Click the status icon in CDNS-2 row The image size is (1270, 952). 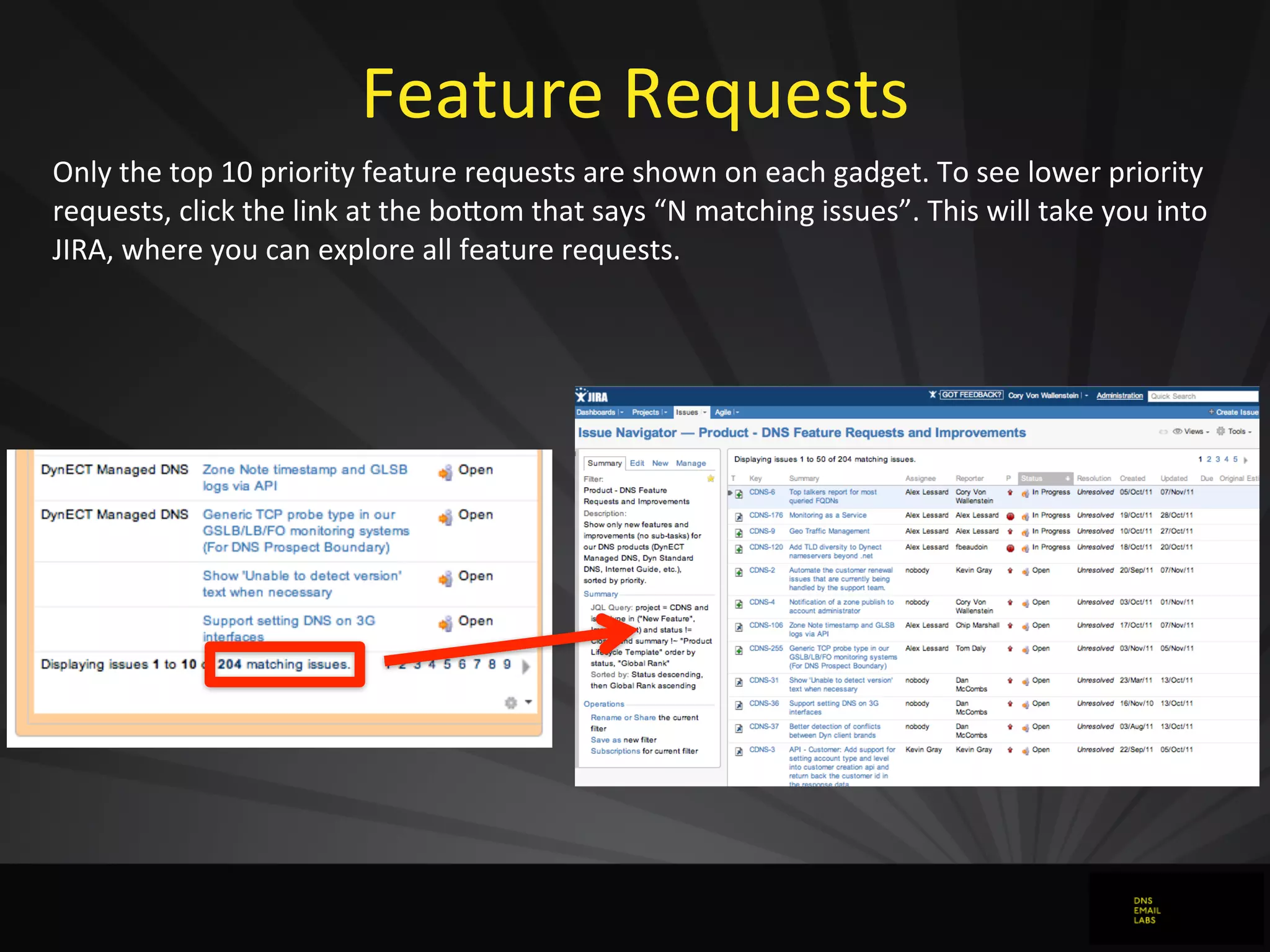[x=1026, y=571]
